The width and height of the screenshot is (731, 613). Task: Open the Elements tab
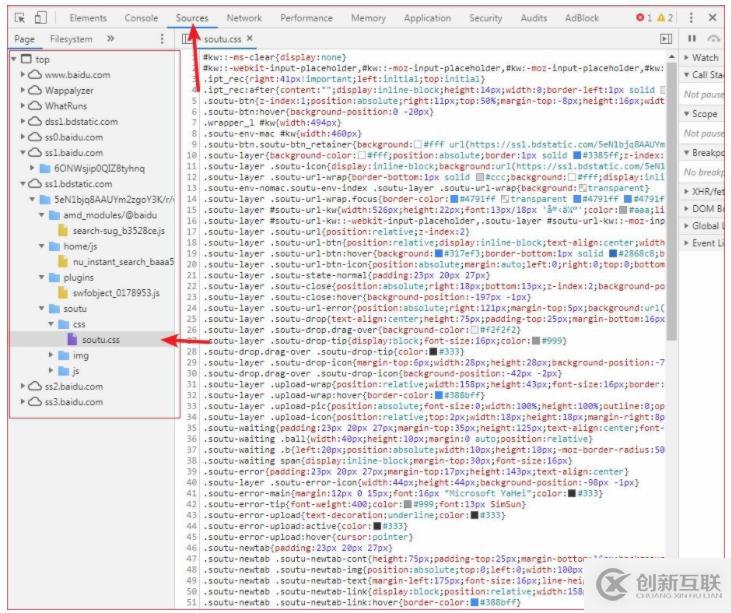[88, 18]
